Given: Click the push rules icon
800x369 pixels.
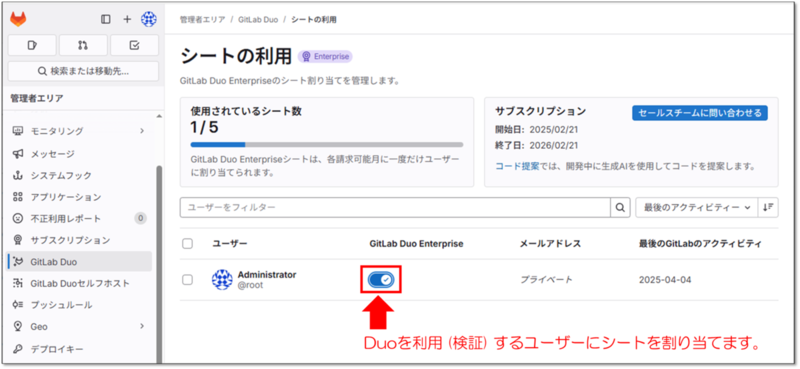Looking at the screenshot, I should pyautogui.click(x=18, y=305).
